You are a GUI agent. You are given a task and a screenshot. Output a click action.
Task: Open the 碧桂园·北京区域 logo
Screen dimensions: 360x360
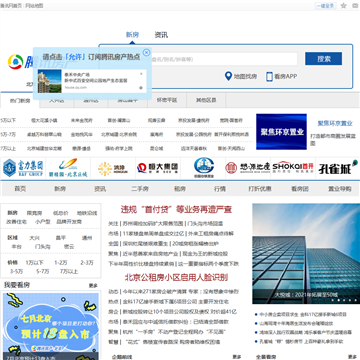pyautogui.click(x=68, y=168)
